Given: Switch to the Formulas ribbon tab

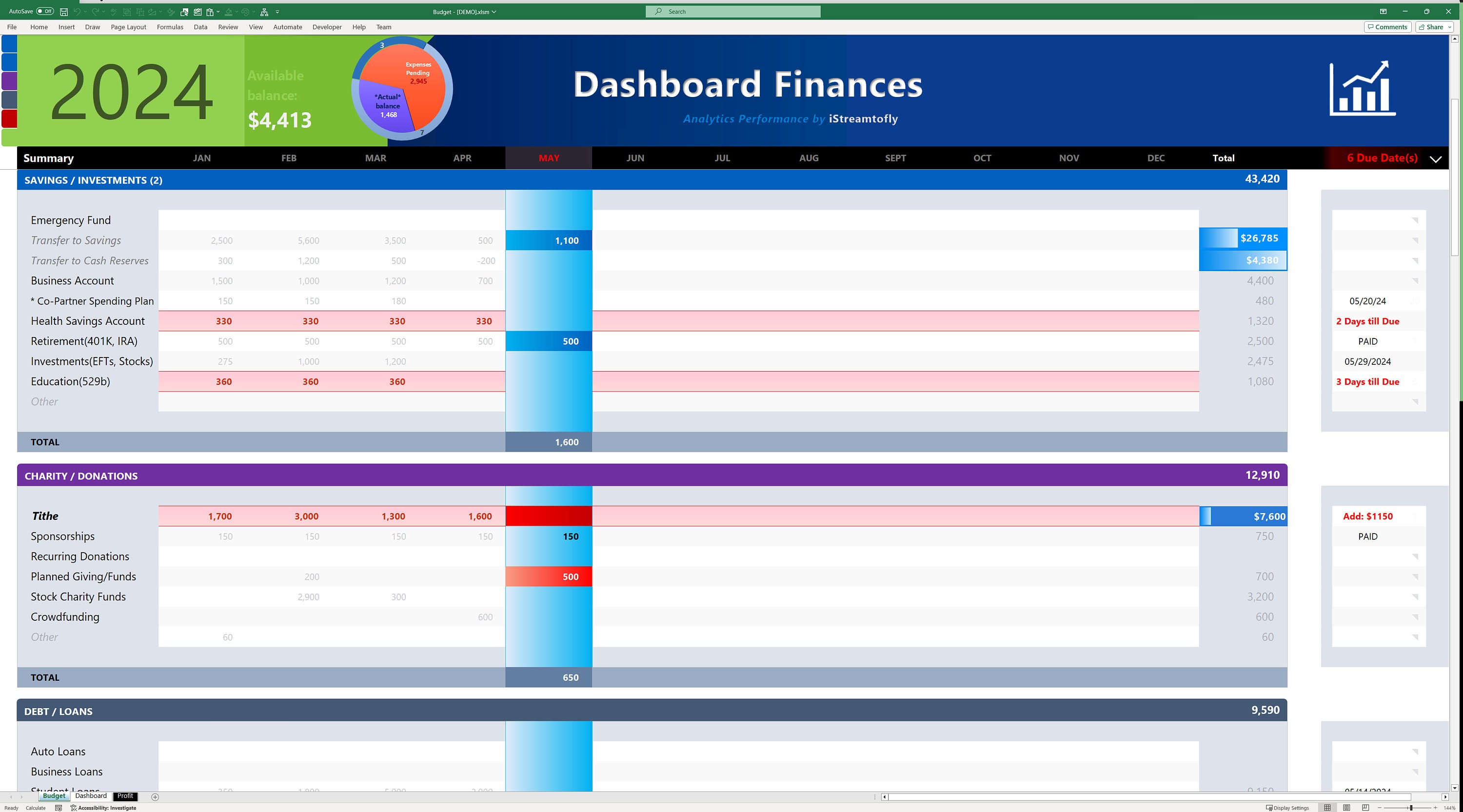Looking at the screenshot, I should point(170,27).
